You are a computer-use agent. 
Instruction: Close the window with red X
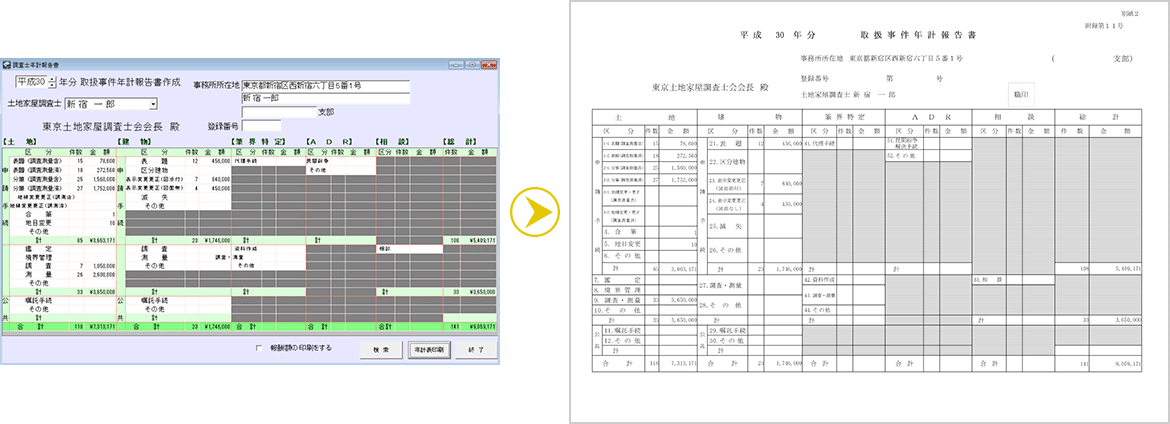[x=488, y=63]
